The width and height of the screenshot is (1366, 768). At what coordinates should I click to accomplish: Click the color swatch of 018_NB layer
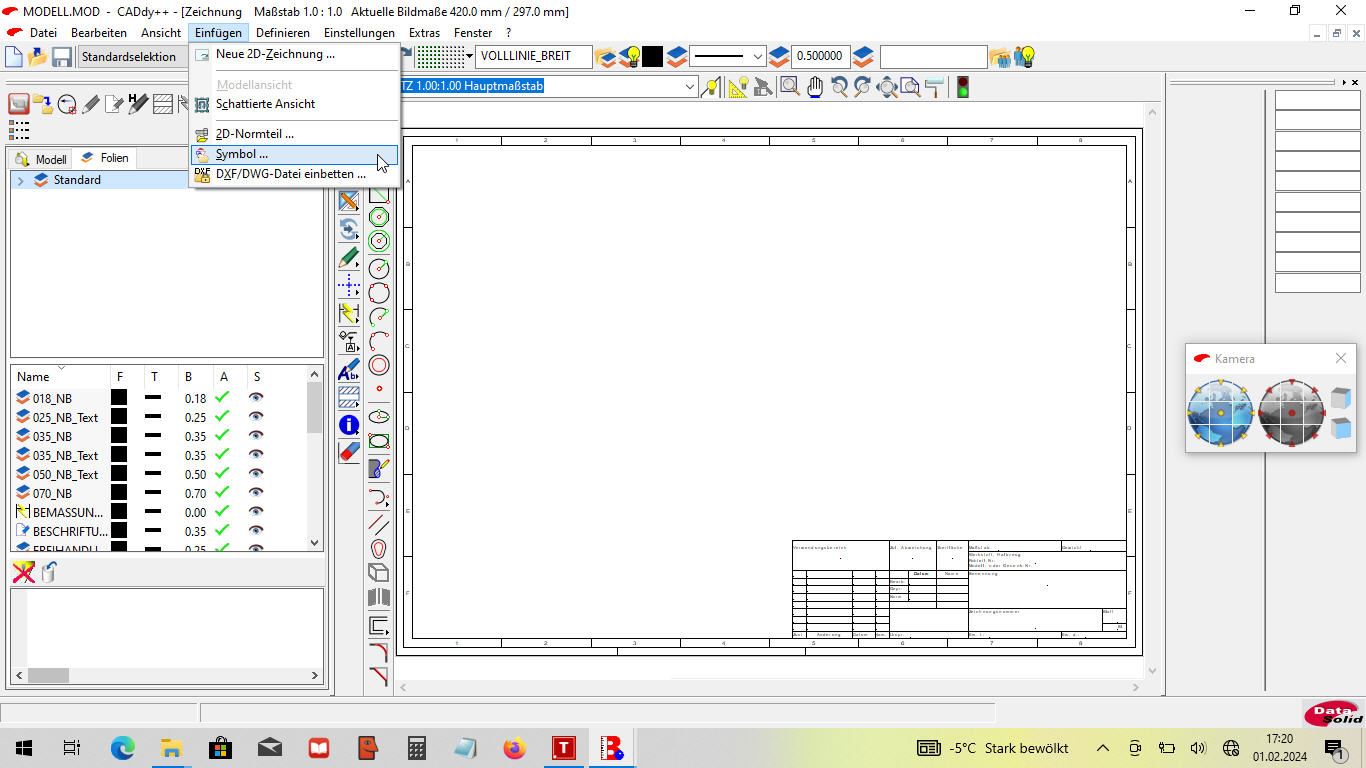click(119, 398)
